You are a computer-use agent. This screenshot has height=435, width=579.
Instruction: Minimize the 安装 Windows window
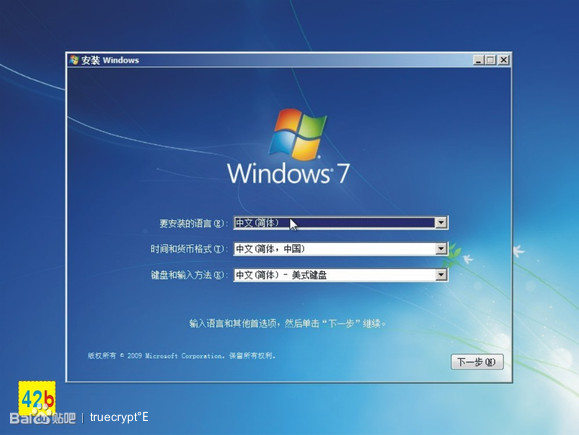(x=479, y=60)
